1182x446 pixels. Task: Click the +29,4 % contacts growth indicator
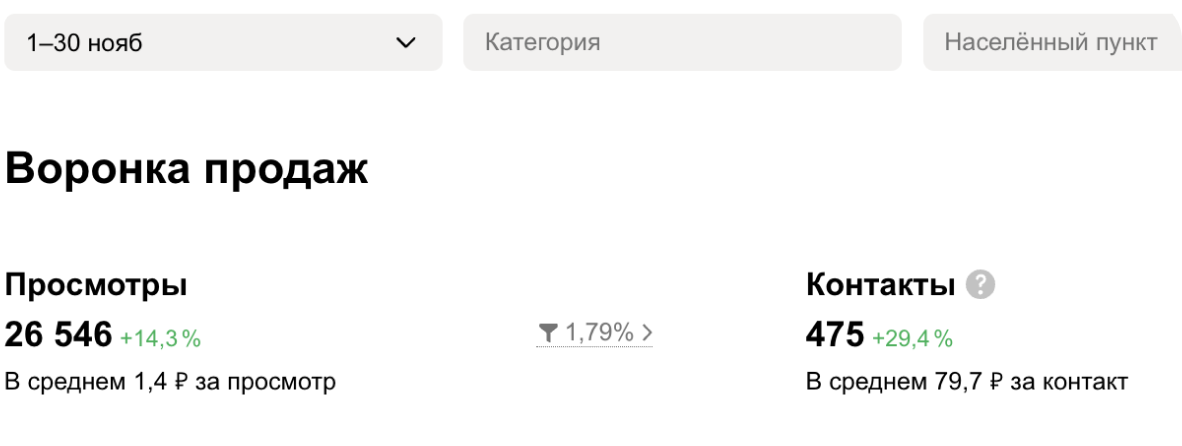point(912,339)
